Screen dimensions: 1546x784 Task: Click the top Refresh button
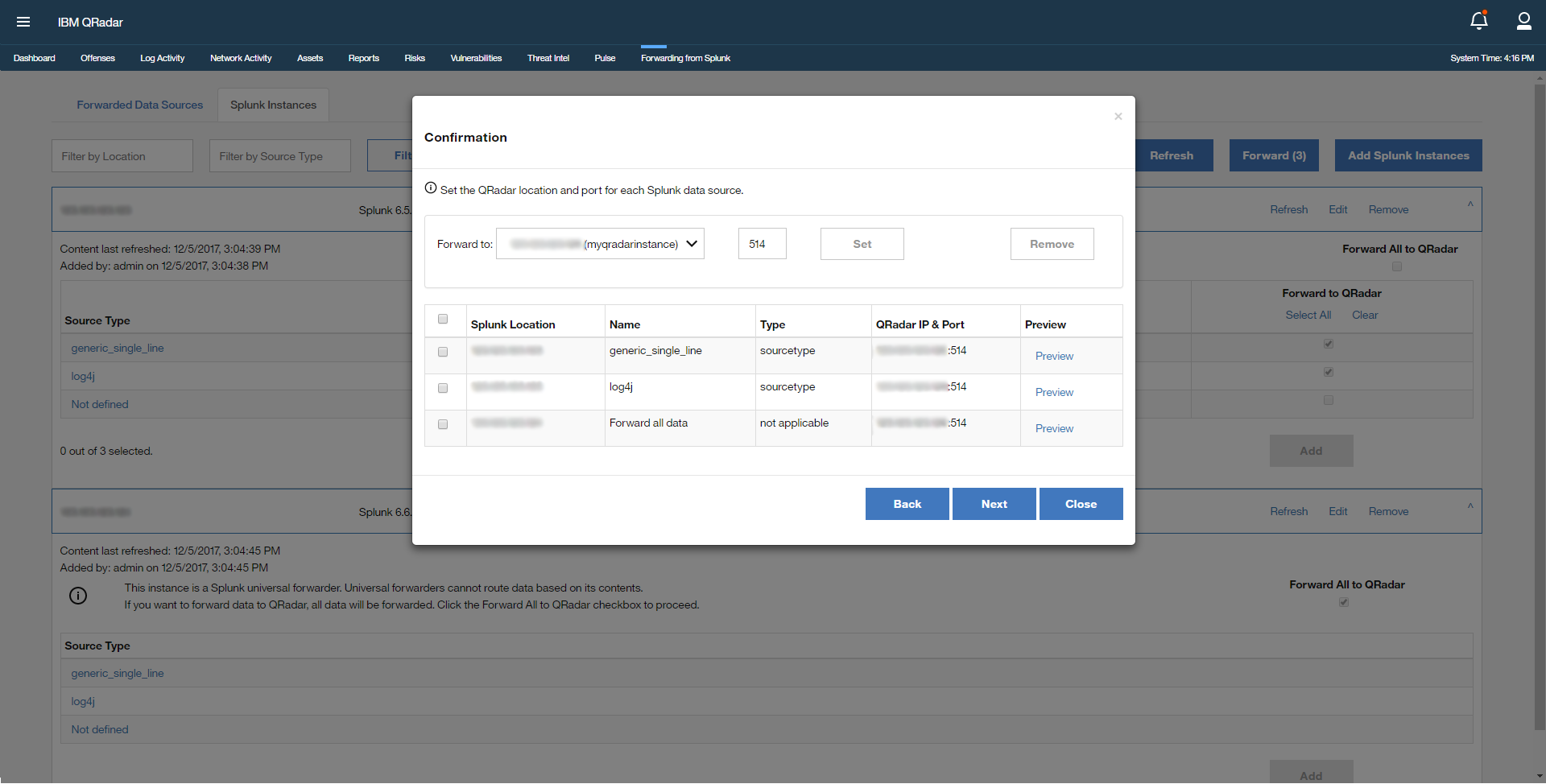(1174, 155)
